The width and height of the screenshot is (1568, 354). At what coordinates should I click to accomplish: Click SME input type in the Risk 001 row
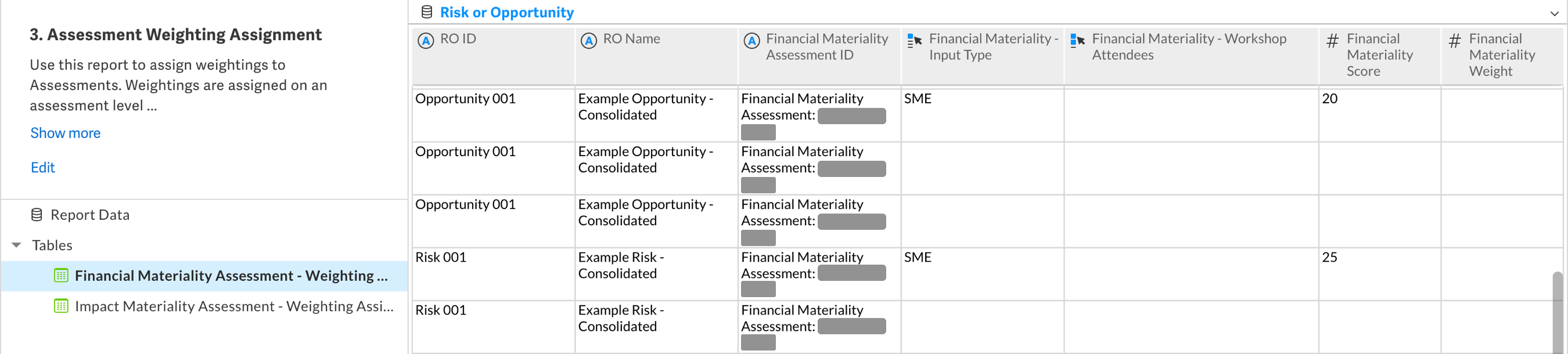point(983,274)
